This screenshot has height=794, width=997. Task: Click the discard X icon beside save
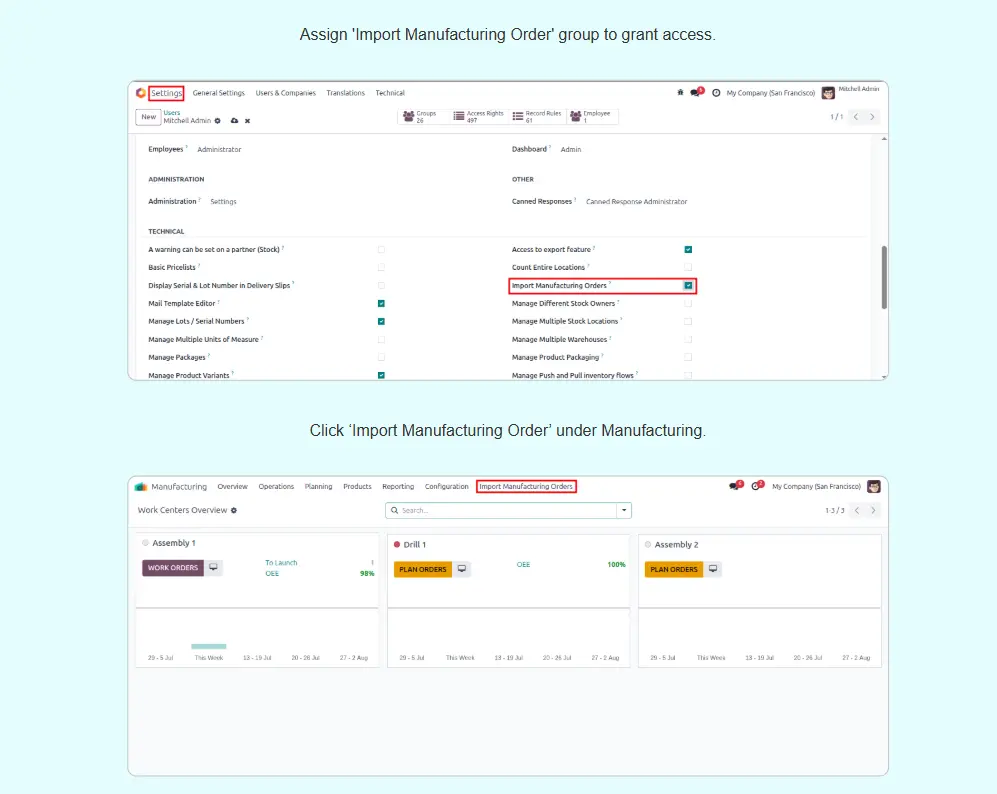(x=247, y=120)
